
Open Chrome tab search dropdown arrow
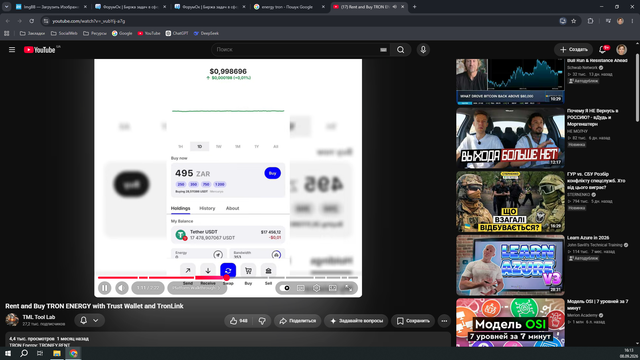pyautogui.click(x=7, y=7)
